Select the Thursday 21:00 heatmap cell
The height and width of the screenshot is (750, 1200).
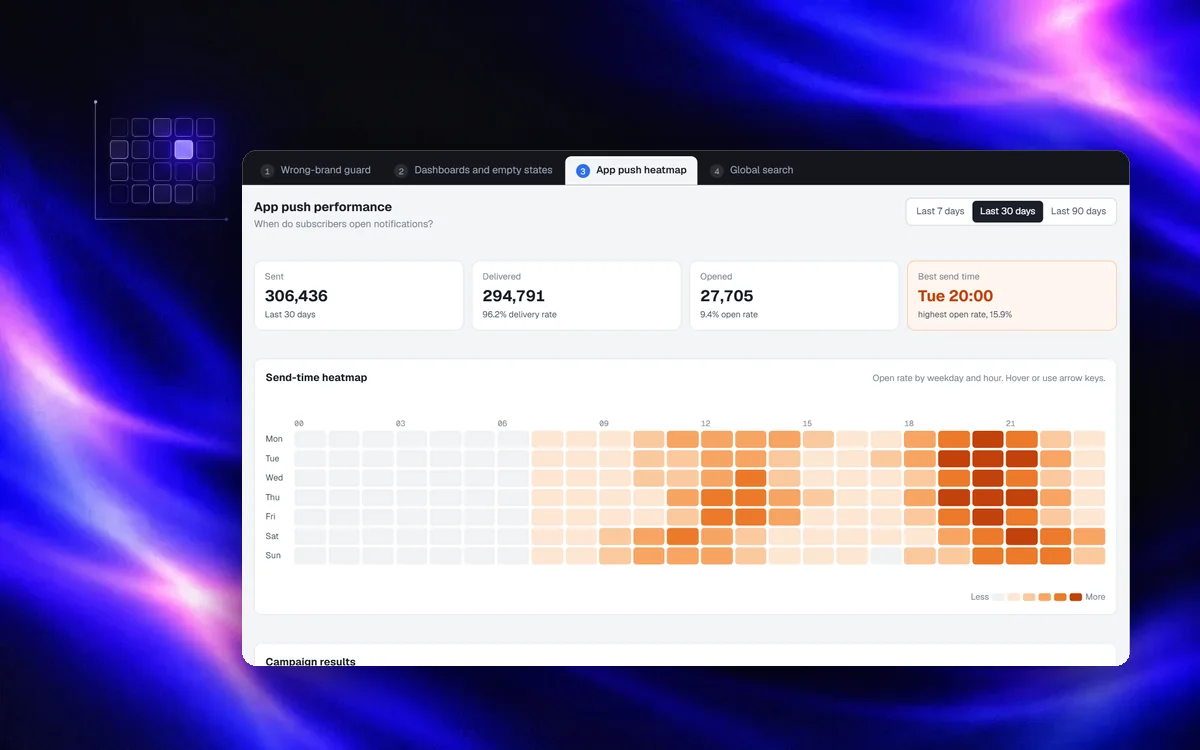tap(1022, 497)
